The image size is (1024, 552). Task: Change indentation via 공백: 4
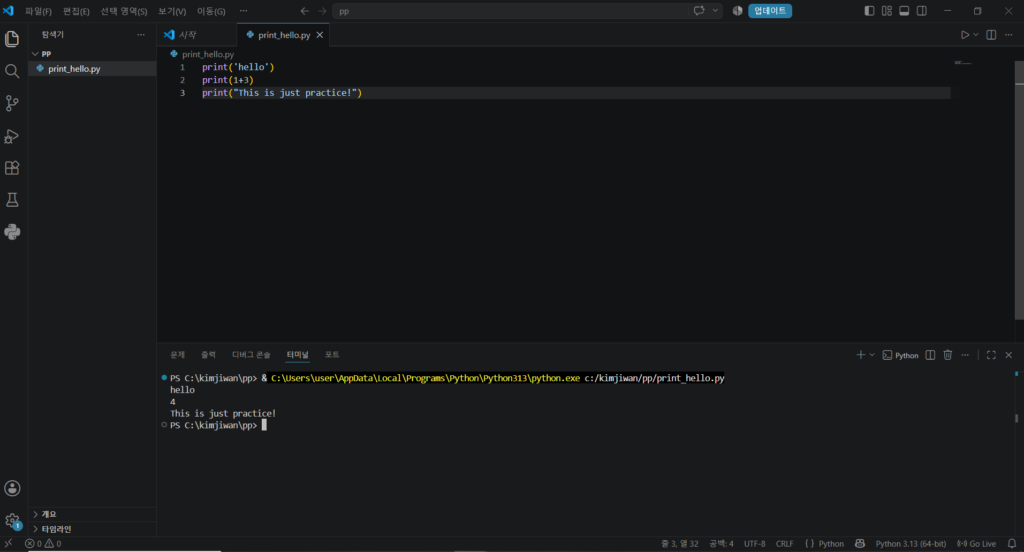coord(721,544)
